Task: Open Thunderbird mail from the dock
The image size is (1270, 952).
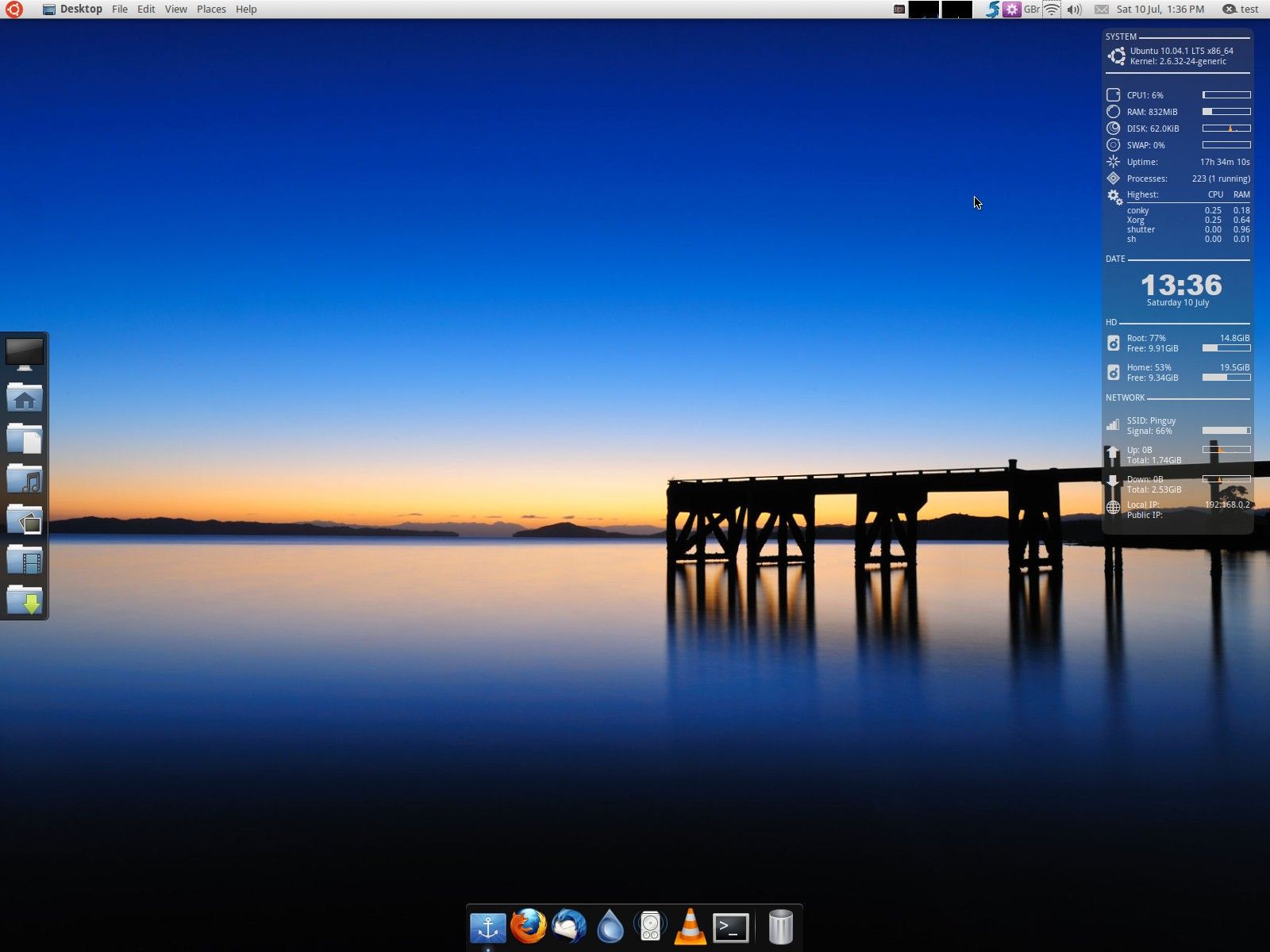Action: (x=569, y=927)
